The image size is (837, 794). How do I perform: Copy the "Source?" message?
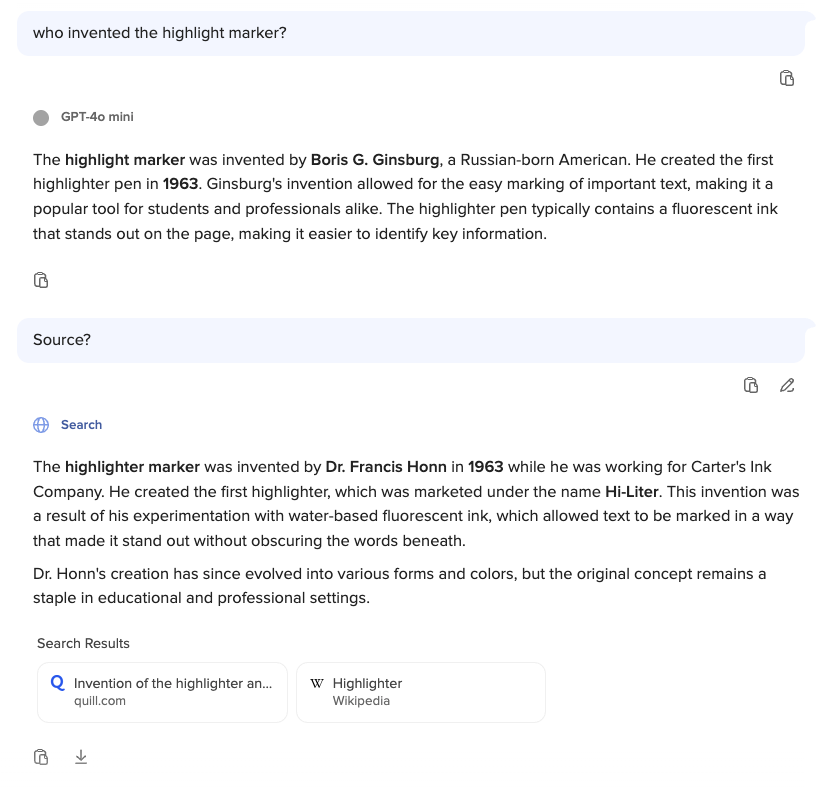(751, 385)
